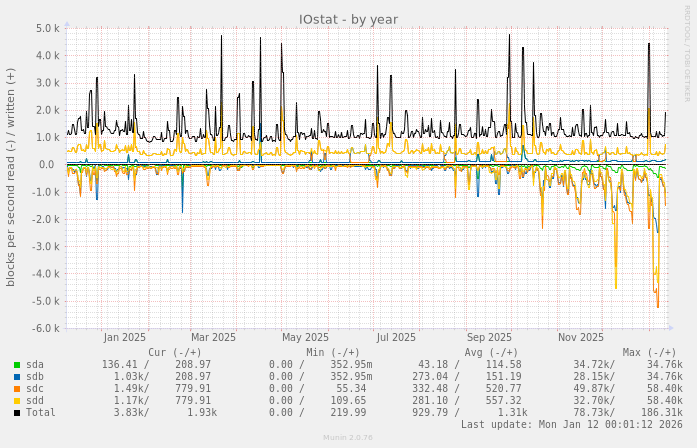Click the blue sdb legend swatch
The height and width of the screenshot is (448, 697).
tap(17, 376)
